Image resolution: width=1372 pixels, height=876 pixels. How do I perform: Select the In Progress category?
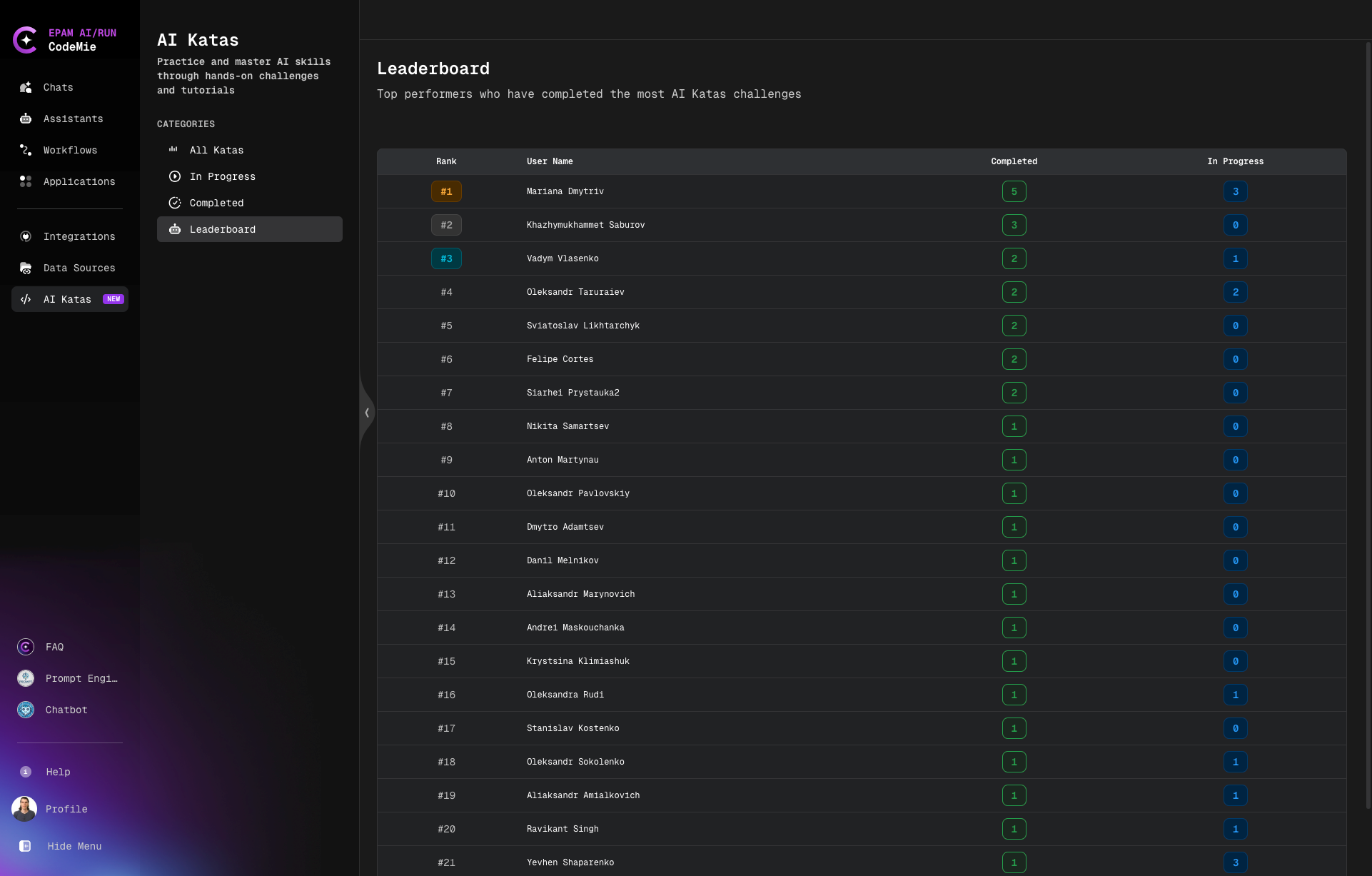[223, 176]
